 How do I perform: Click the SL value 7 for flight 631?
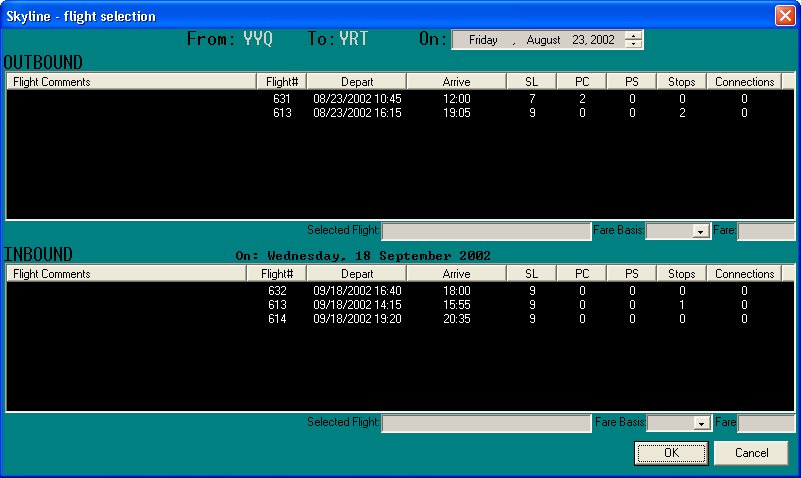click(x=532, y=99)
